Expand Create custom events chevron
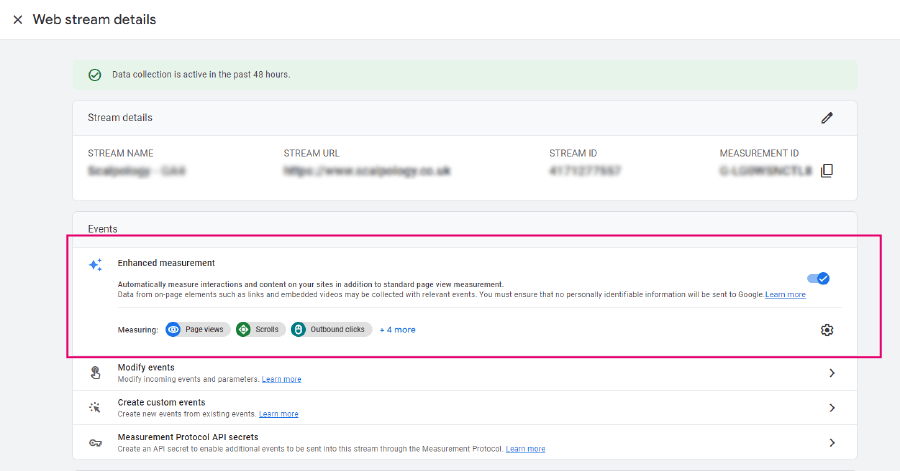This screenshot has width=900, height=471. (832, 408)
